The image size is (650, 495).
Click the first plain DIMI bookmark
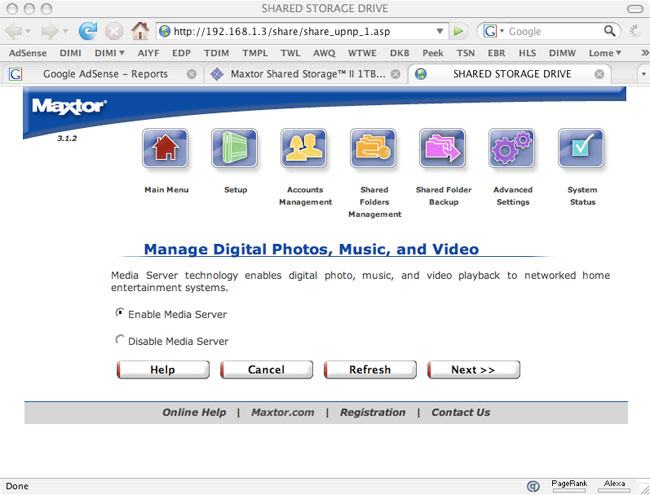point(70,53)
